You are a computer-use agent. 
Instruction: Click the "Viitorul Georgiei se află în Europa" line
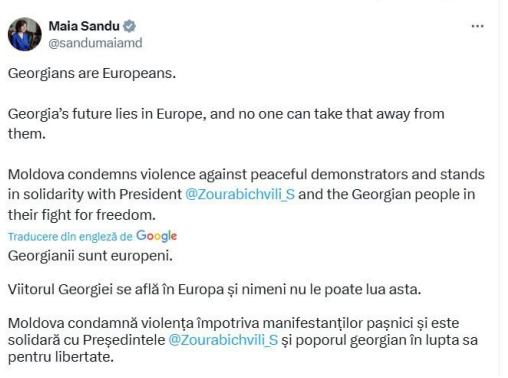(215, 289)
